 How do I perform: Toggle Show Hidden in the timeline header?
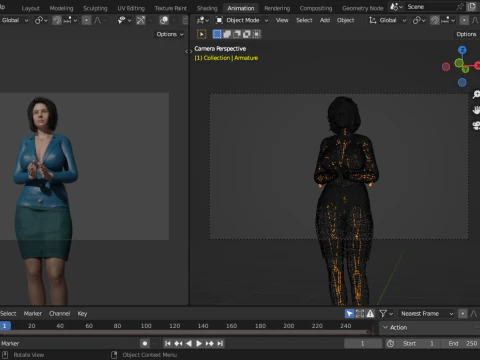pos(360,314)
